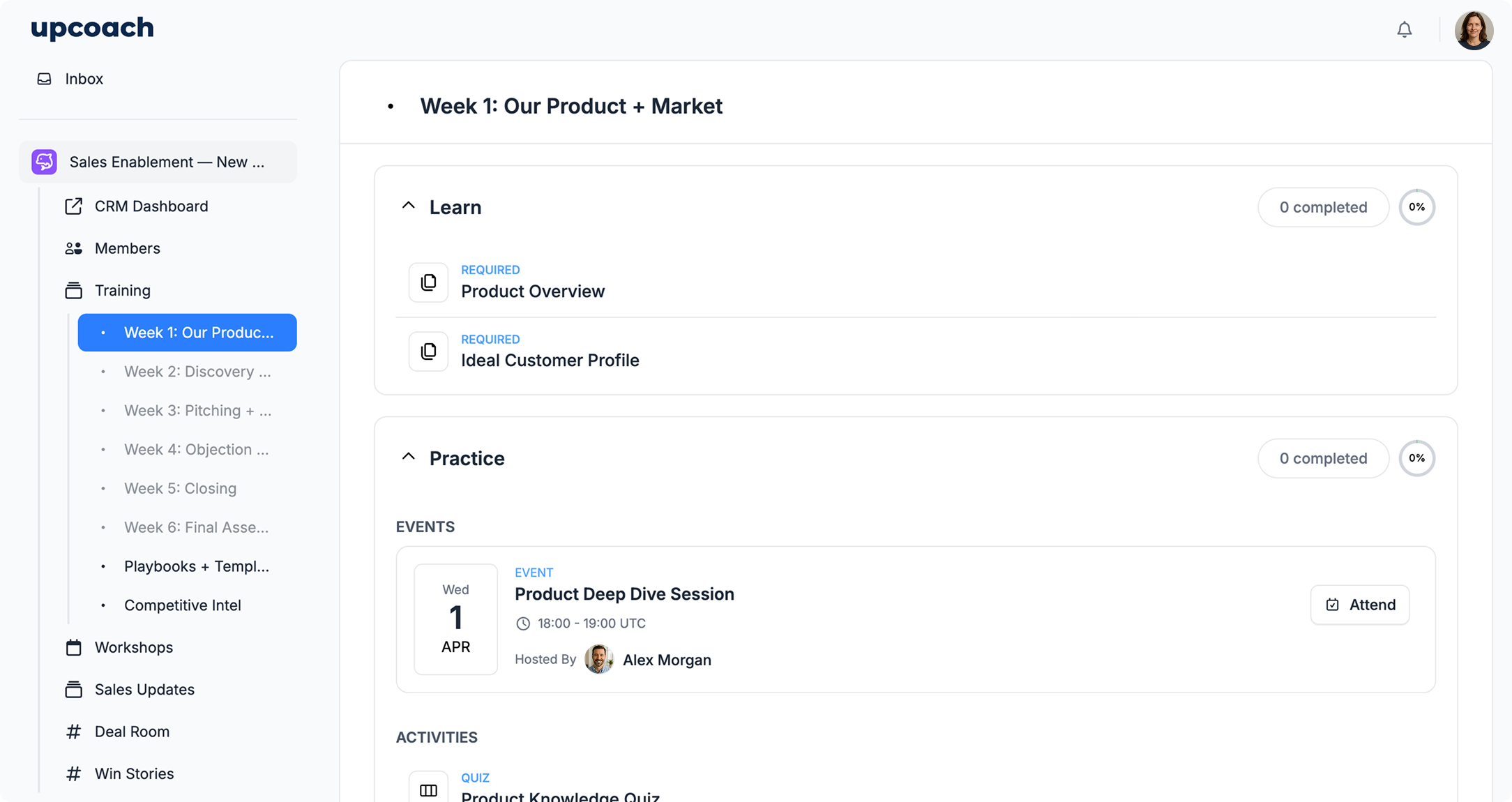Click the 0 completed badge under Practice
Screen dimensions: 1512x802
pyautogui.click(x=1322, y=458)
